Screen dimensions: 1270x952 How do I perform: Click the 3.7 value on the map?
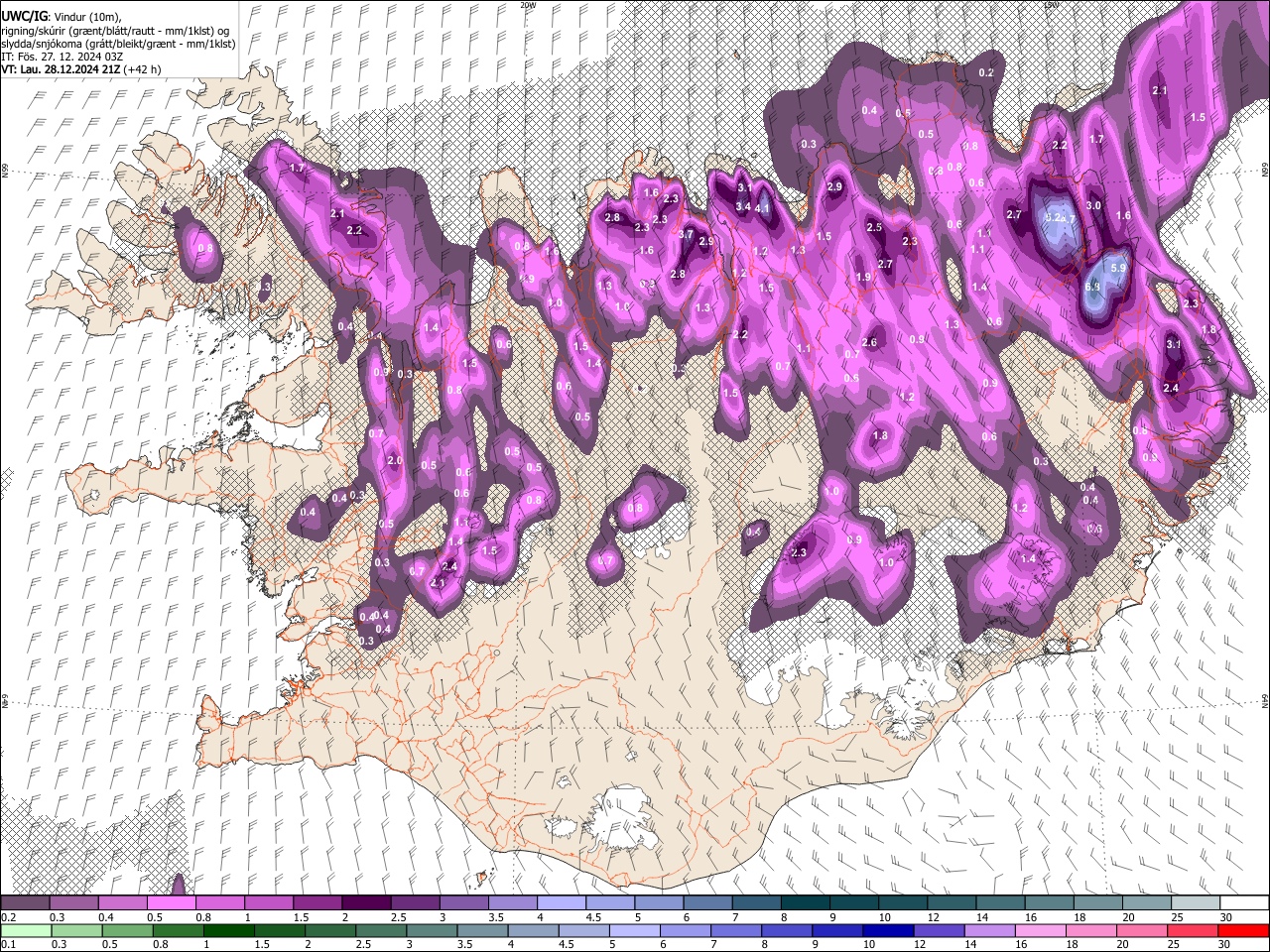pos(686,235)
